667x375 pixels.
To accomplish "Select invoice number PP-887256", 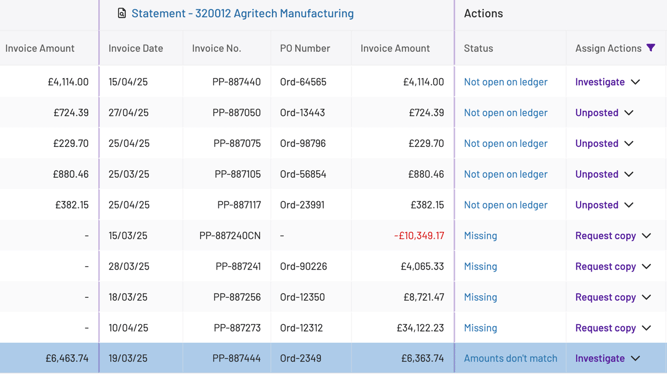I will [237, 297].
